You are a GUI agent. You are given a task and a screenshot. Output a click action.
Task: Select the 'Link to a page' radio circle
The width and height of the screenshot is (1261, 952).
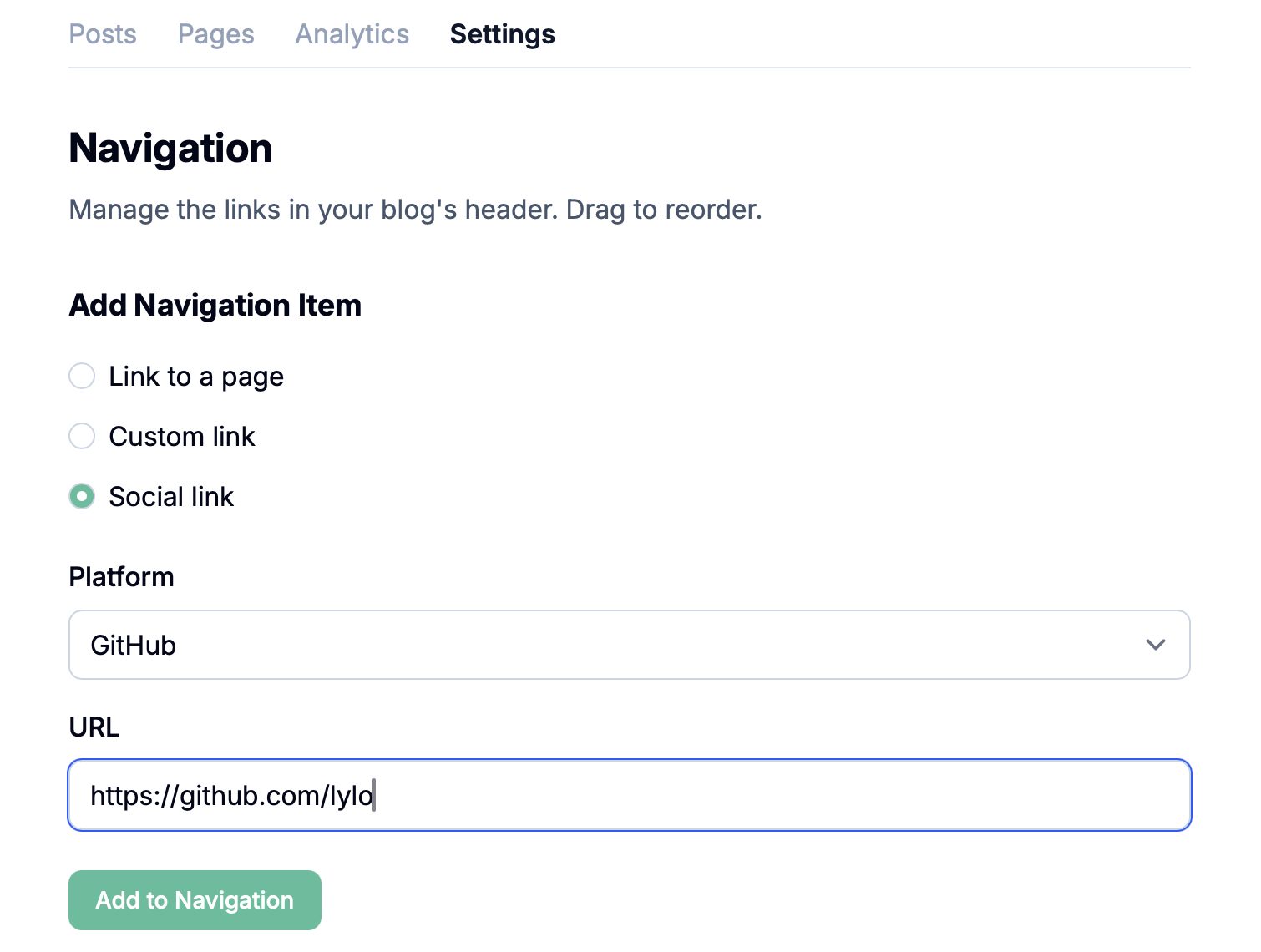82,377
